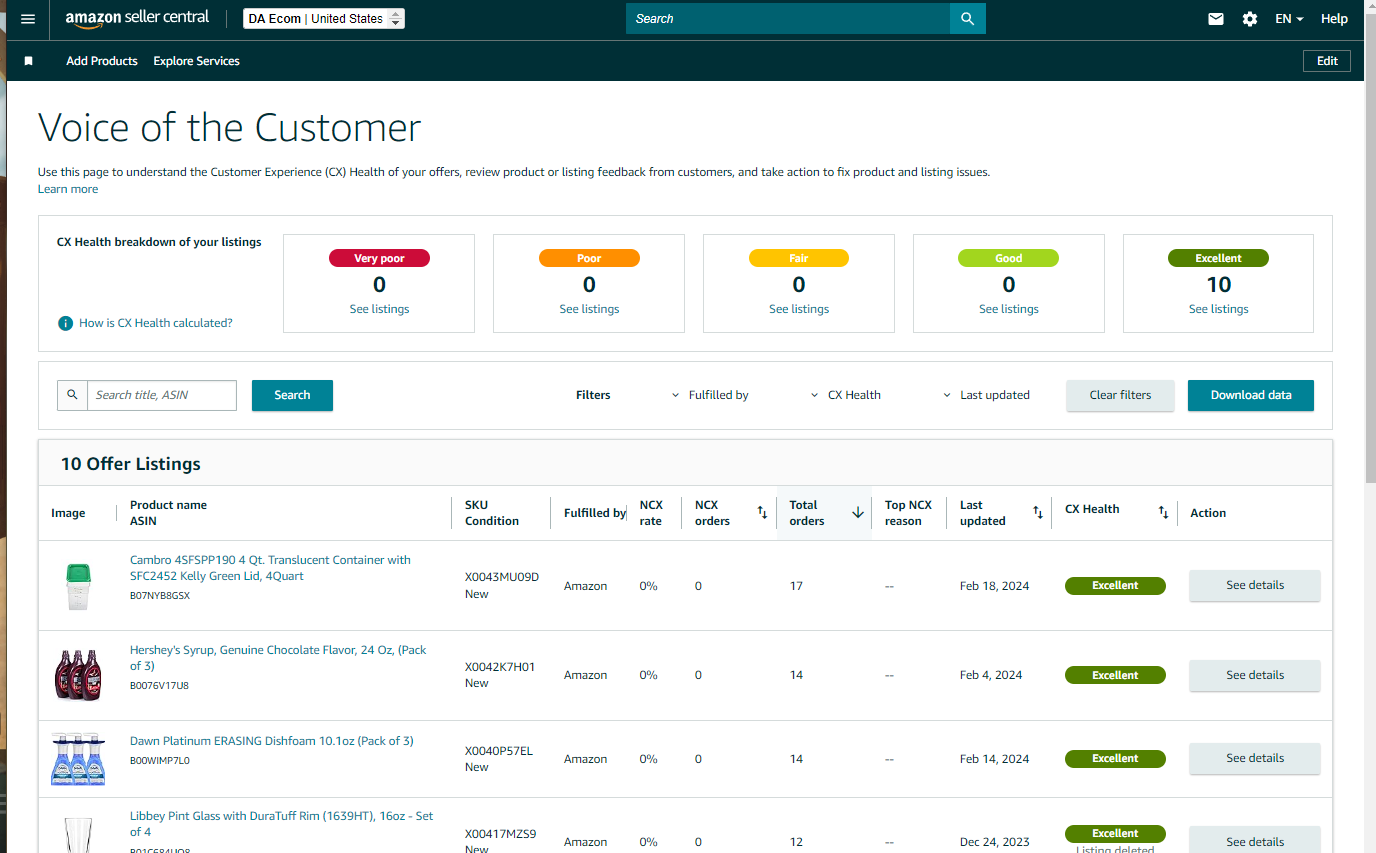Open How is CX Health calculated link
The image size is (1376, 853).
[156, 323]
